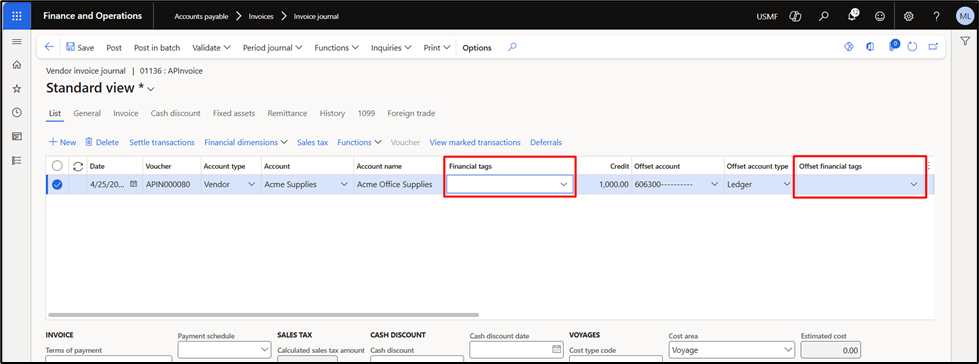Click the horizontal grid scrollbar
The width and height of the screenshot is (979, 364).
click(263, 315)
